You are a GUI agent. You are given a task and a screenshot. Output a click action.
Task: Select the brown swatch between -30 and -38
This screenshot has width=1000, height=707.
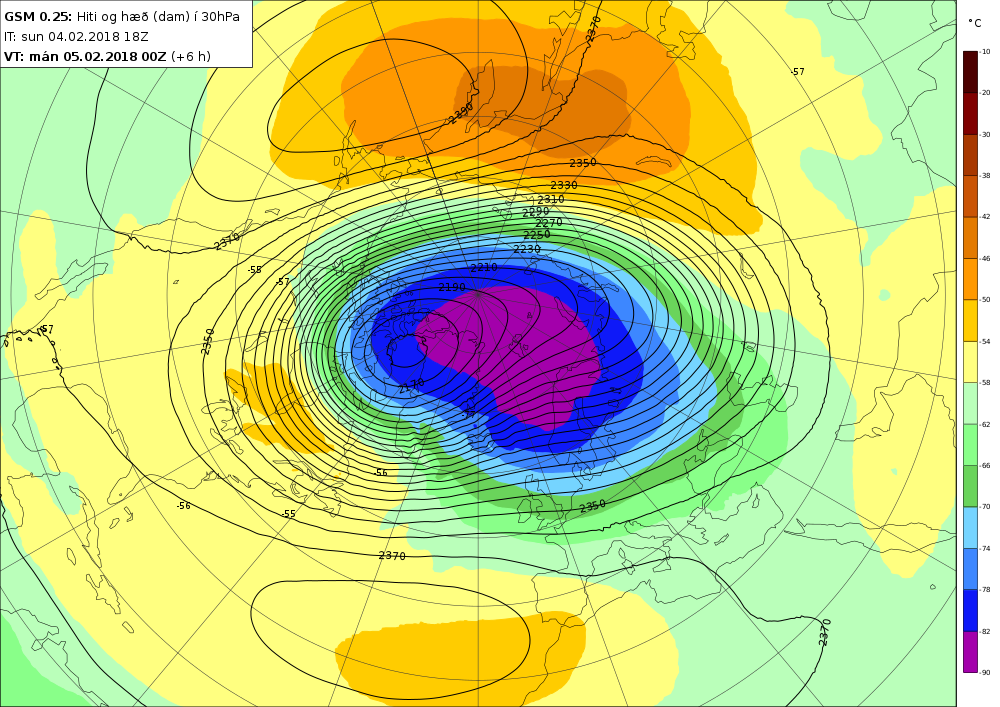970,156
